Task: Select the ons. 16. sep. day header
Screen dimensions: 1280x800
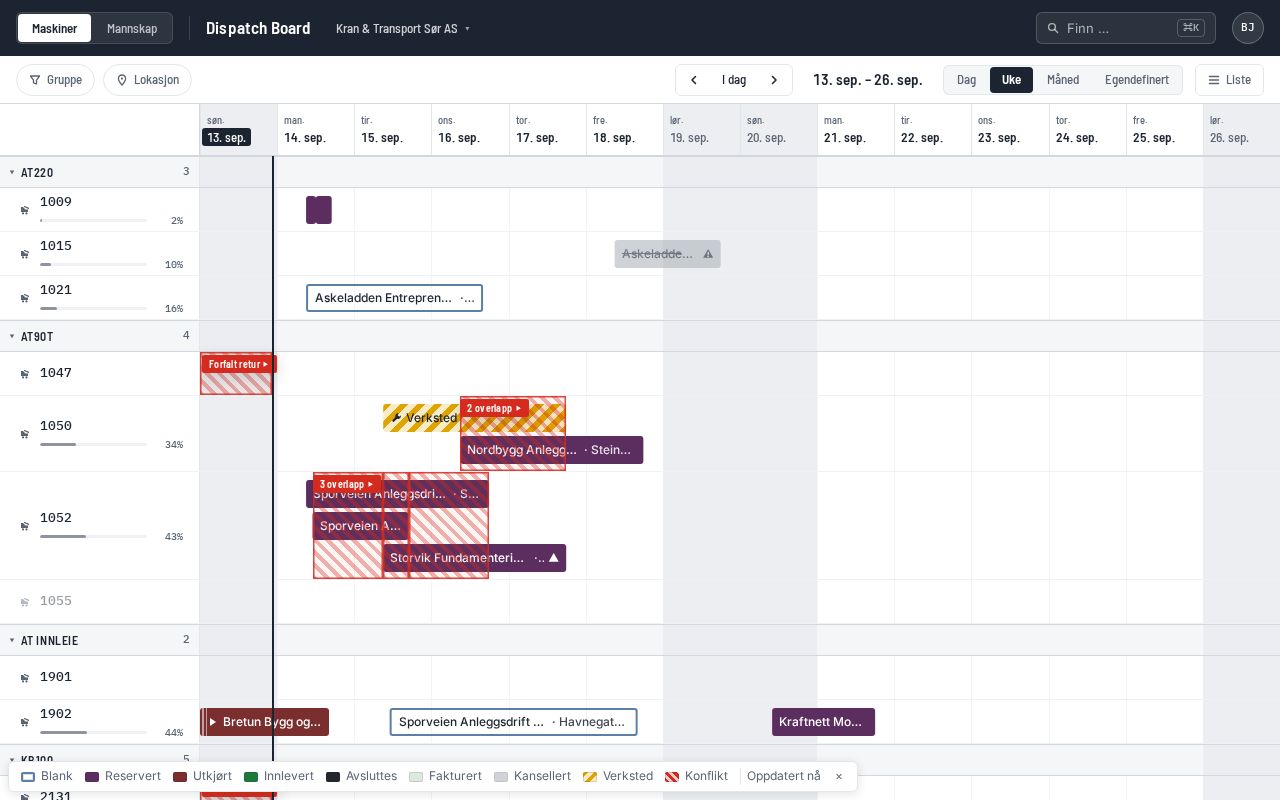Action: (x=470, y=130)
